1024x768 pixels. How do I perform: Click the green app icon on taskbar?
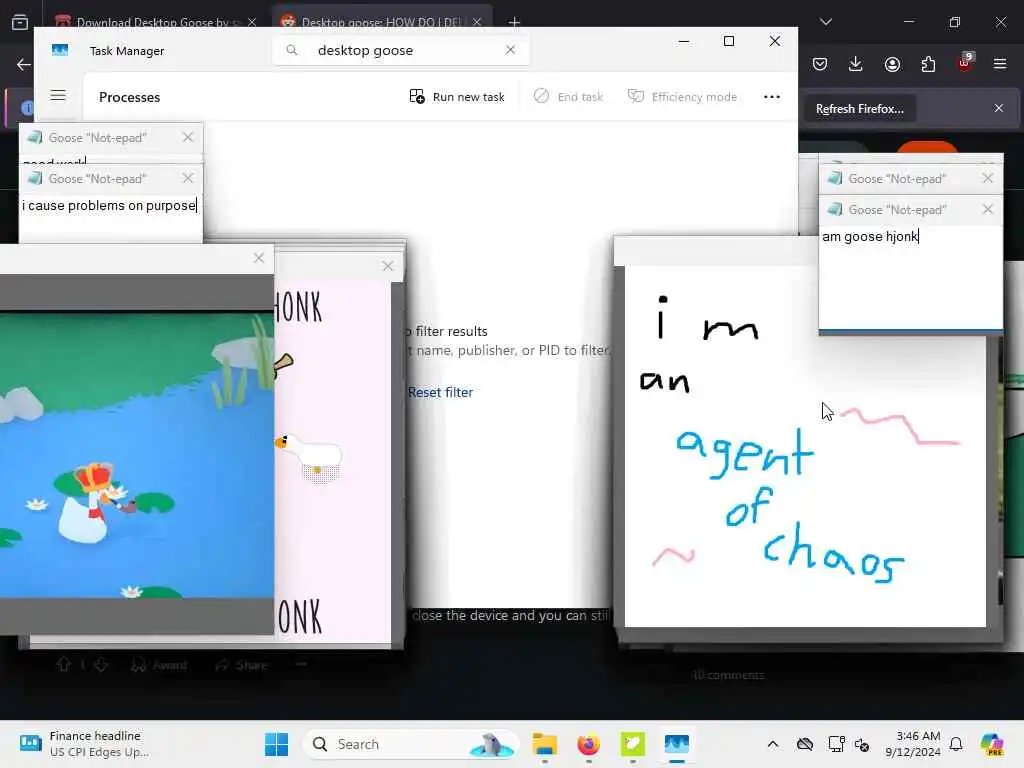(632, 744)
